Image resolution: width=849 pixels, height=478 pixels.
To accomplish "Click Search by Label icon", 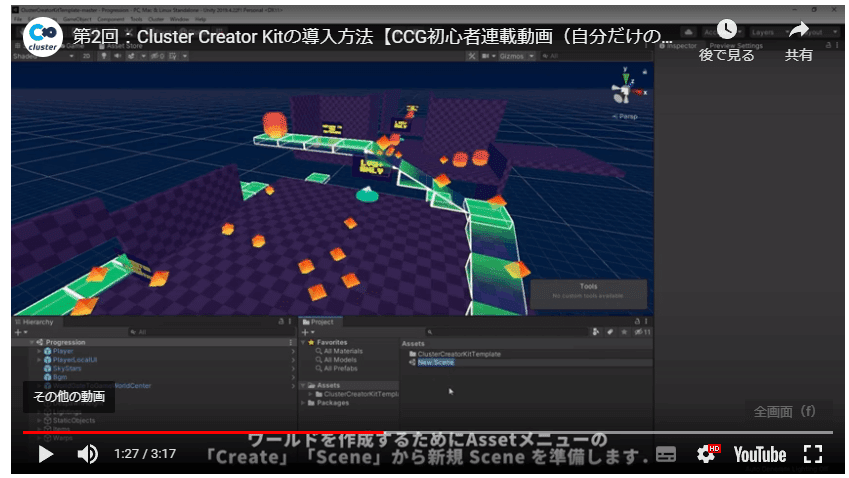I will coord(610,332).
